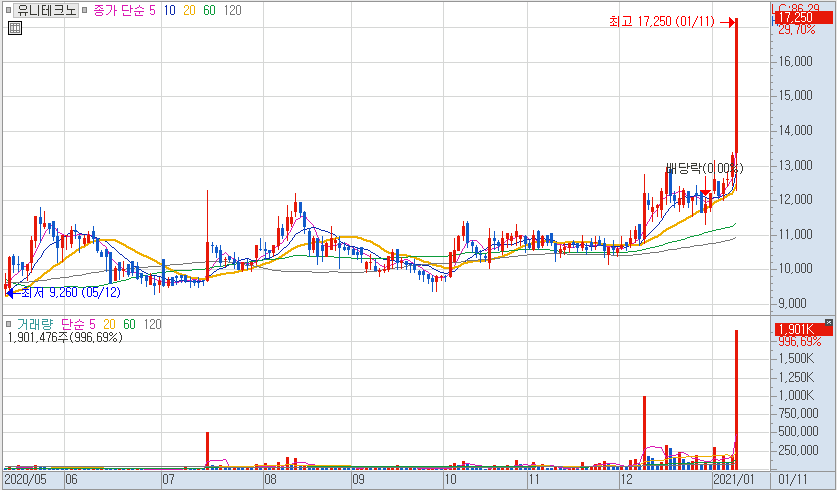Click the 최고 17,250 (01/11) high annotation
Viewport: 837px width, 490px height.
(662, 22)
